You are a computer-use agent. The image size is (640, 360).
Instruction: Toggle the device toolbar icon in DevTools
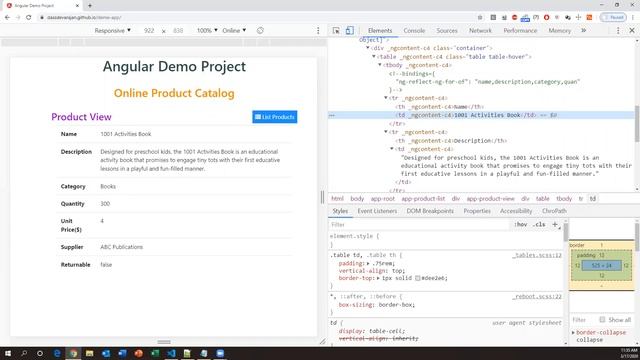pos(350,31)
